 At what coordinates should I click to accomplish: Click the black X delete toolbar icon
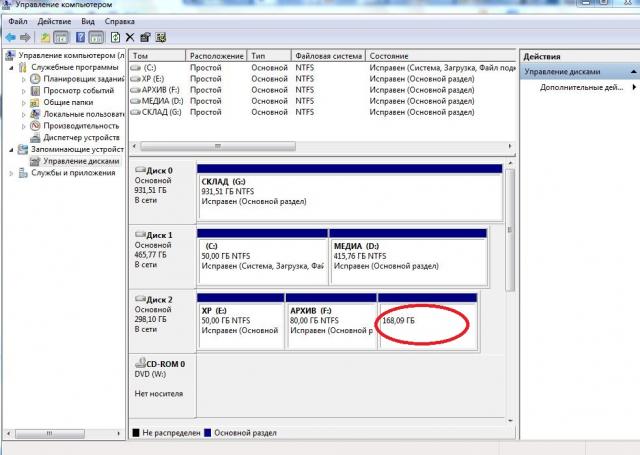pyautogui.click(x=130, y=37)
